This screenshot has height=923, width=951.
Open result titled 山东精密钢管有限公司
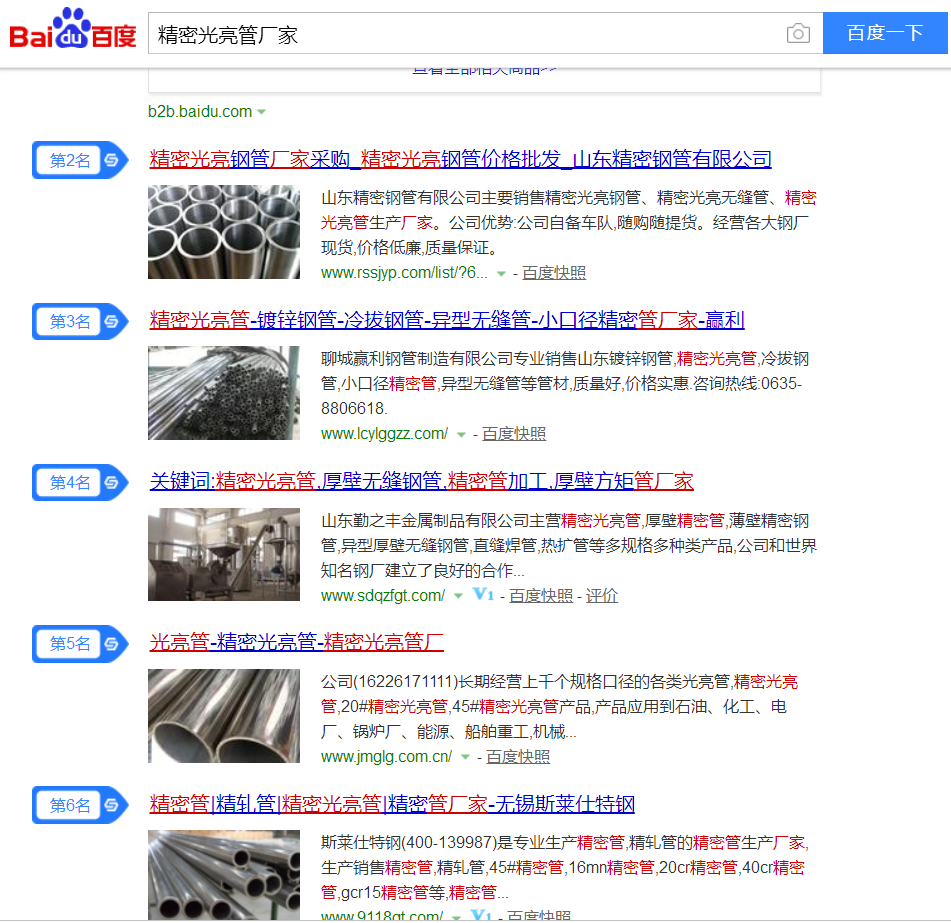[x=460, y=159]
